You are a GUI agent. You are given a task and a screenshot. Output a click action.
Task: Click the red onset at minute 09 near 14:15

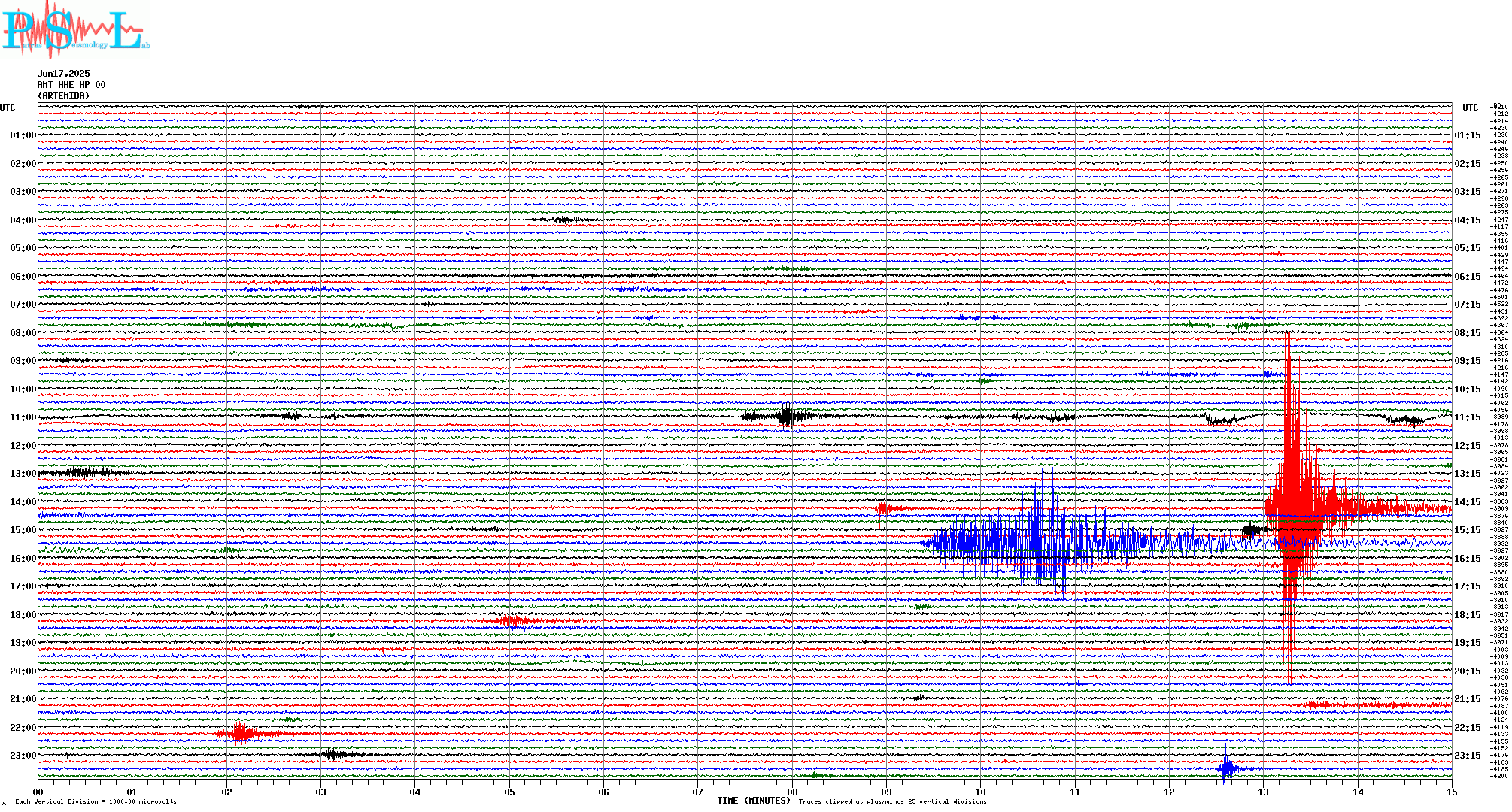(882, 509)
